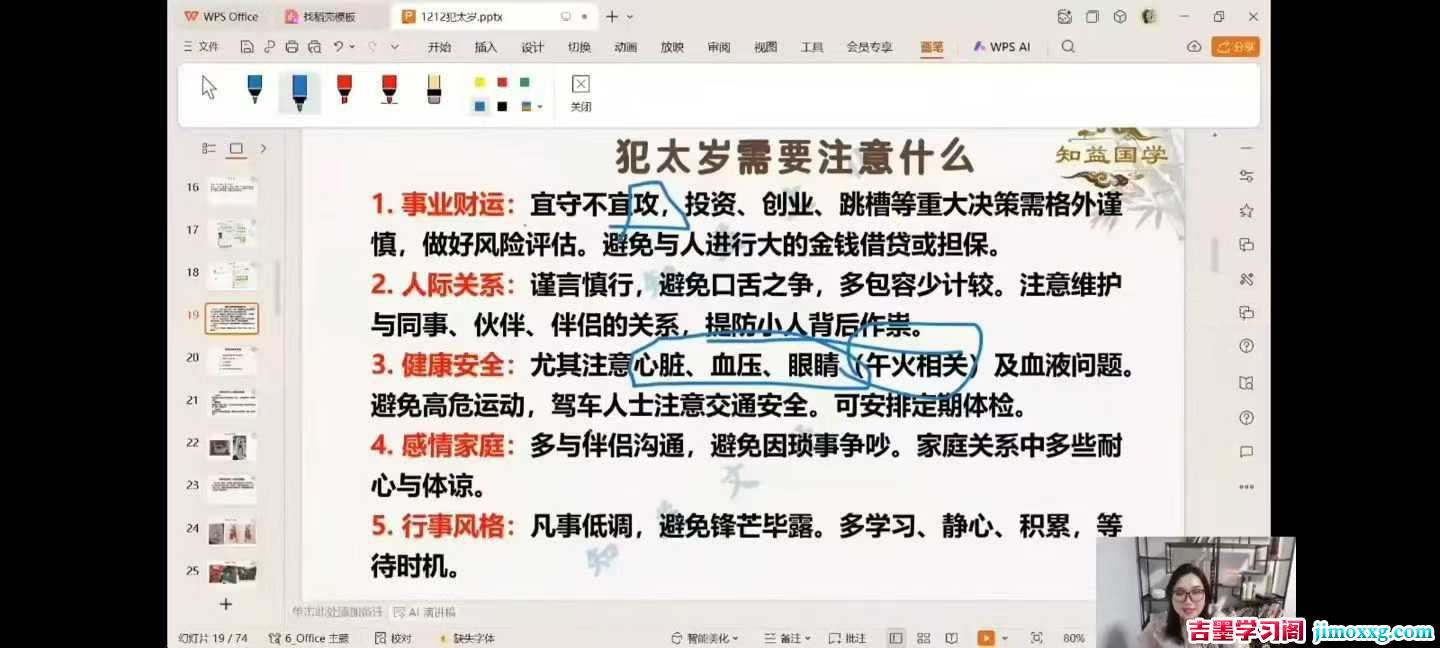Start the slideshow with the play icon
This screenshot has height=648, width=1440.
click(985, 637)
